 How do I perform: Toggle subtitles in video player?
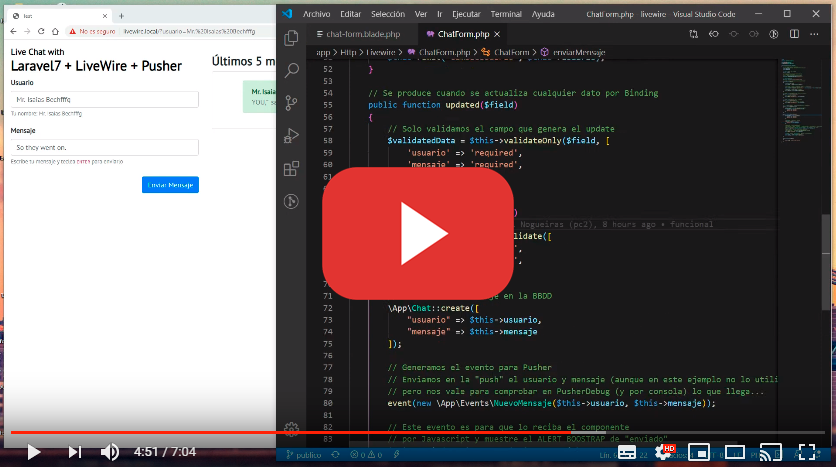click(627, 453)
